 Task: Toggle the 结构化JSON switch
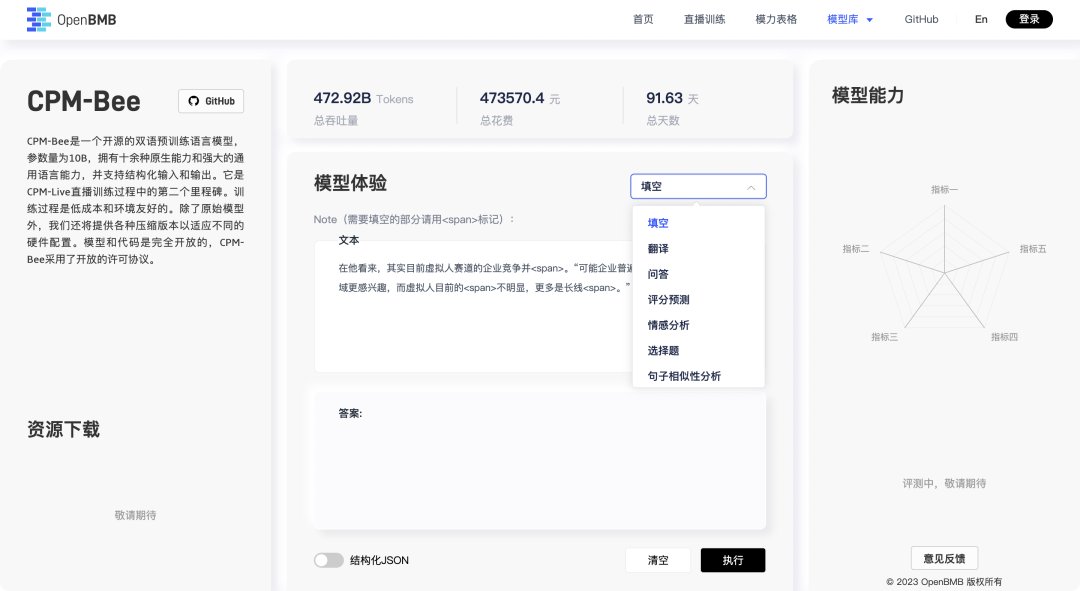329,560
